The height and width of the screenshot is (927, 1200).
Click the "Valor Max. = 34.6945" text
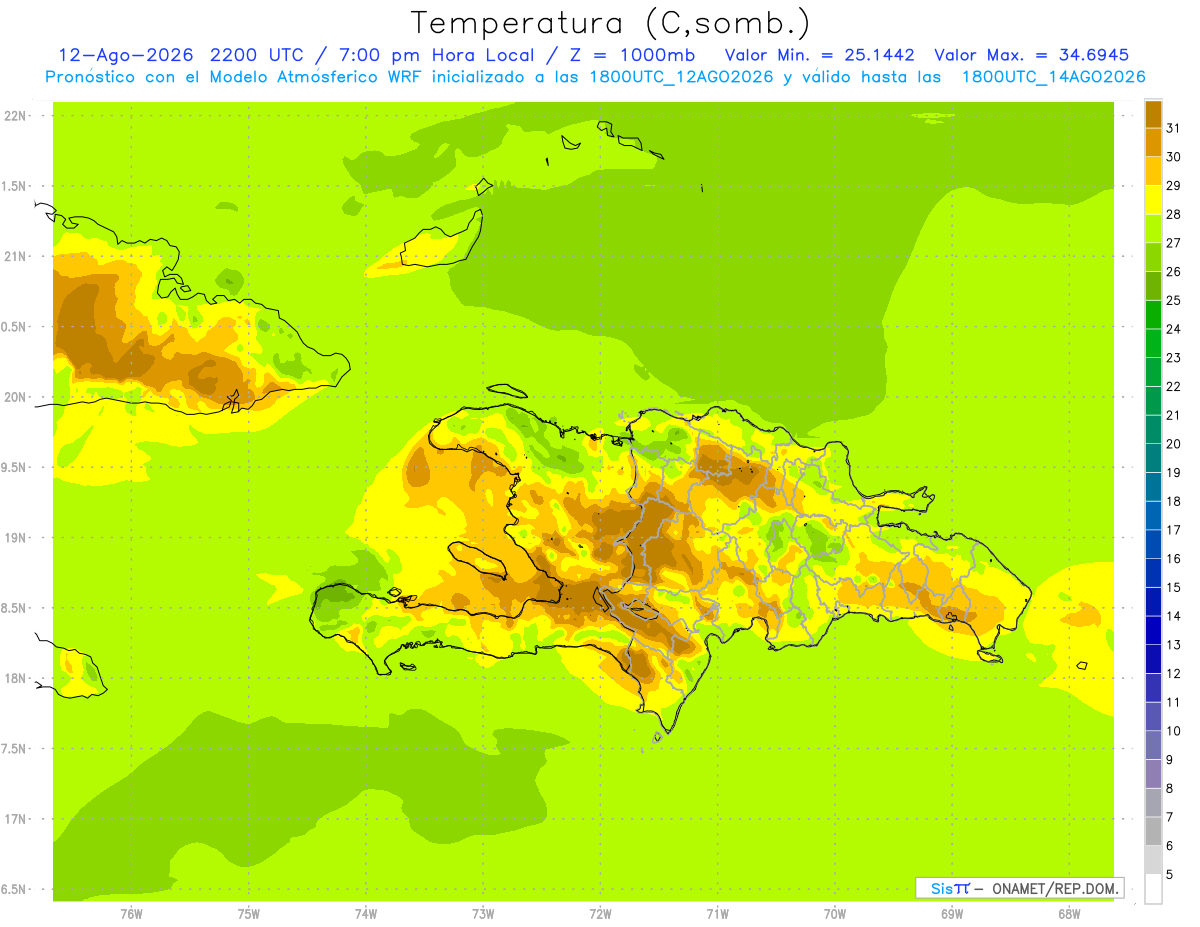[1031, 55]
